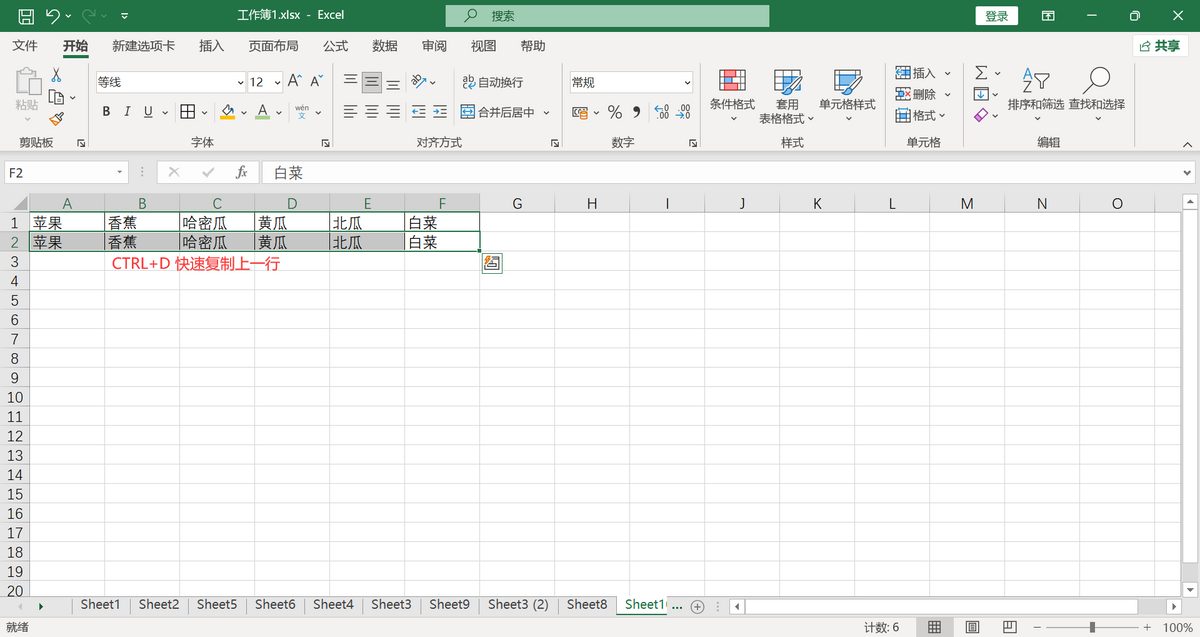Click the 插入 insert cells button
This screenshot has height=637, width=1200.
[916, 73]
